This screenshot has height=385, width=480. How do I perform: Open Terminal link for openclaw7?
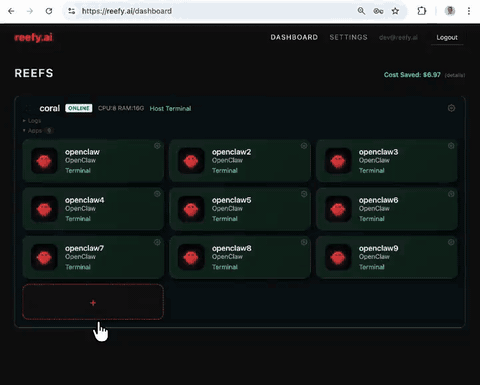78,267
